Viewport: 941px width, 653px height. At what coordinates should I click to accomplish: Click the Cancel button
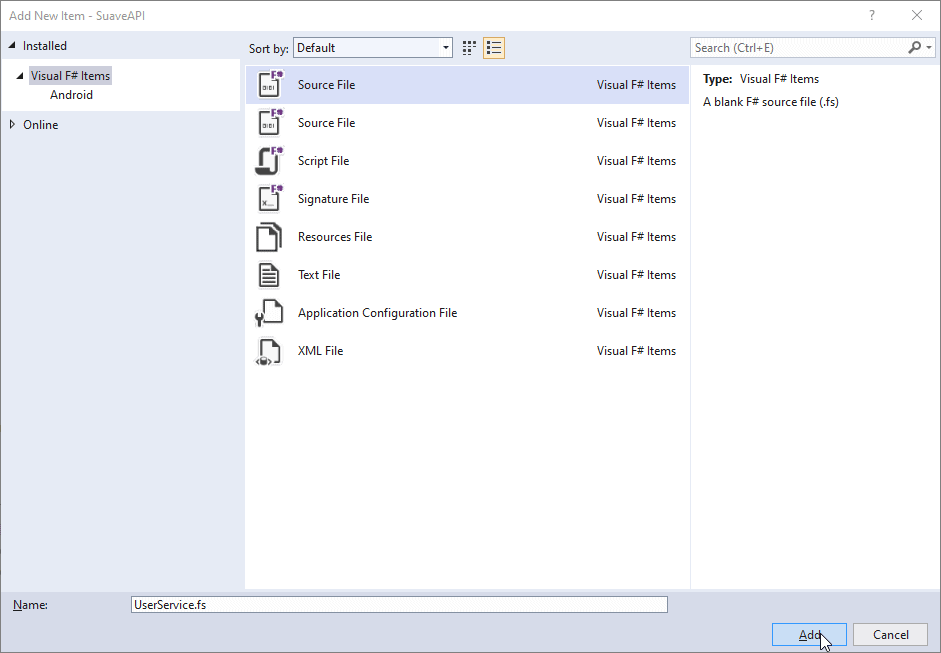point(891,635)
